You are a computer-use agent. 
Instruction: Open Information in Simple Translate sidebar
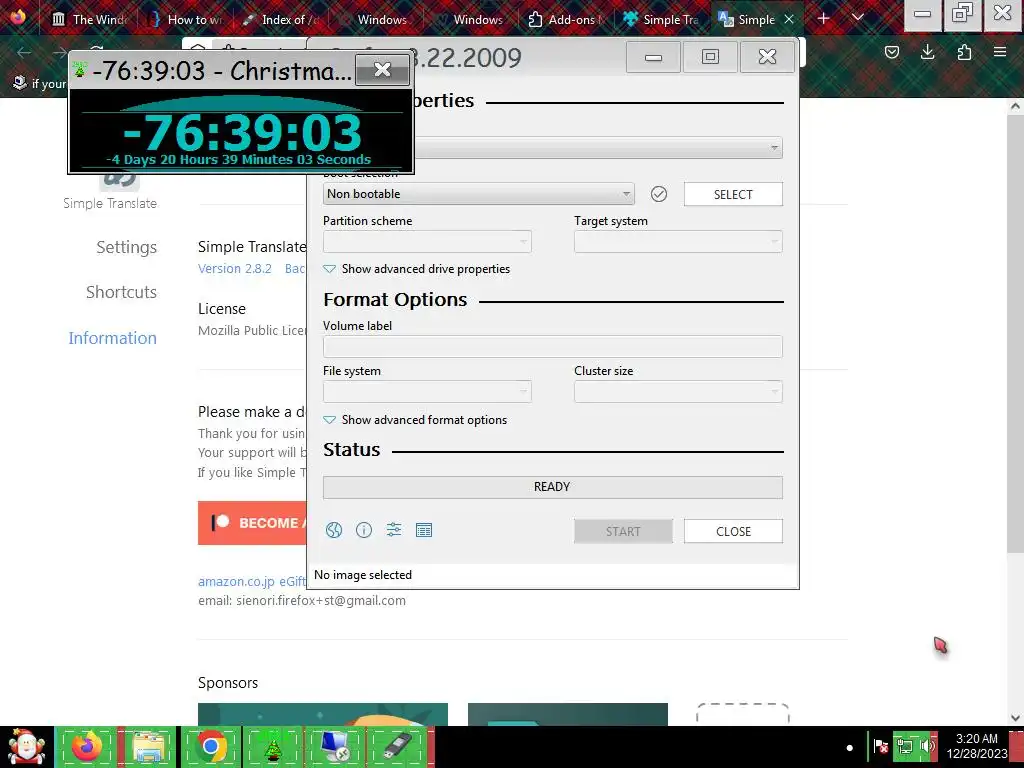(112, 338)
